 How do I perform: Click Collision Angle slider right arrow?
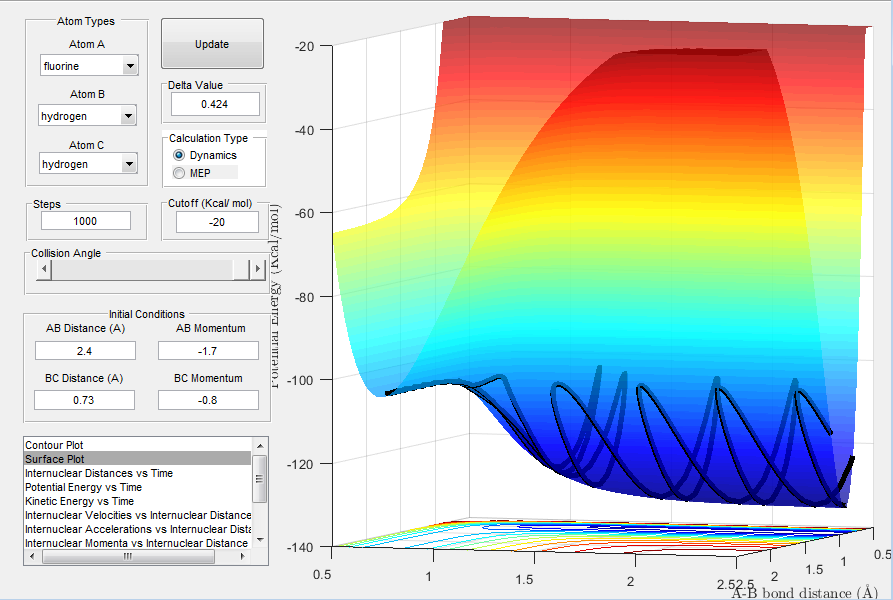click(258, 269)
